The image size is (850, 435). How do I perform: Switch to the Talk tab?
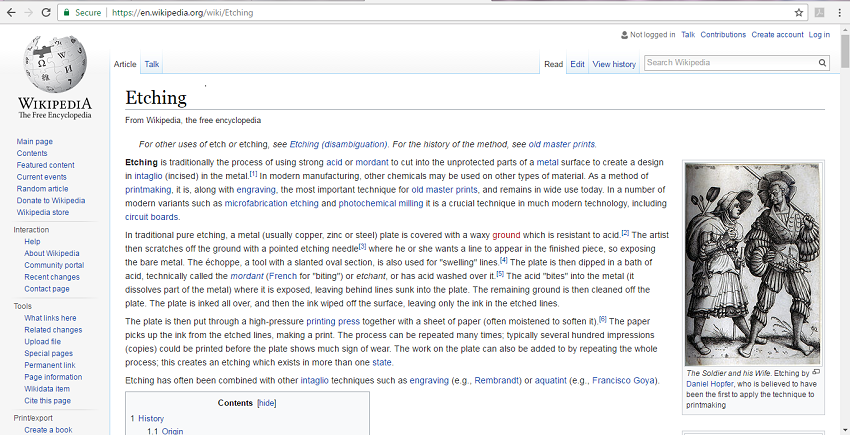click(x=152, y=64)
